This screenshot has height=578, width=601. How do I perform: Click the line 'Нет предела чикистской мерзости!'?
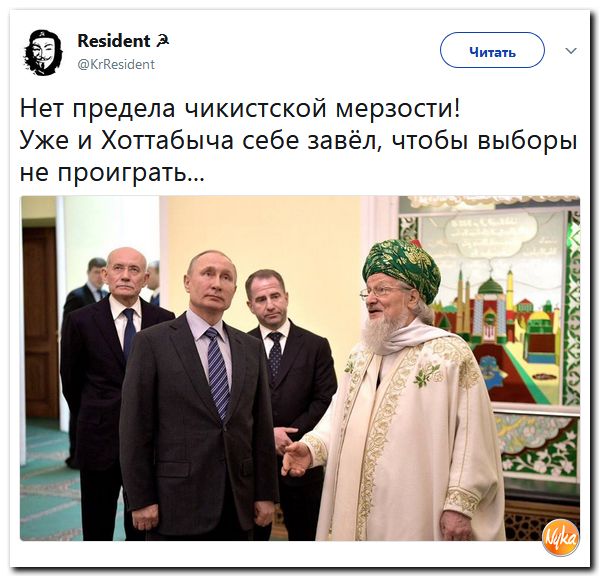[240, 108]
